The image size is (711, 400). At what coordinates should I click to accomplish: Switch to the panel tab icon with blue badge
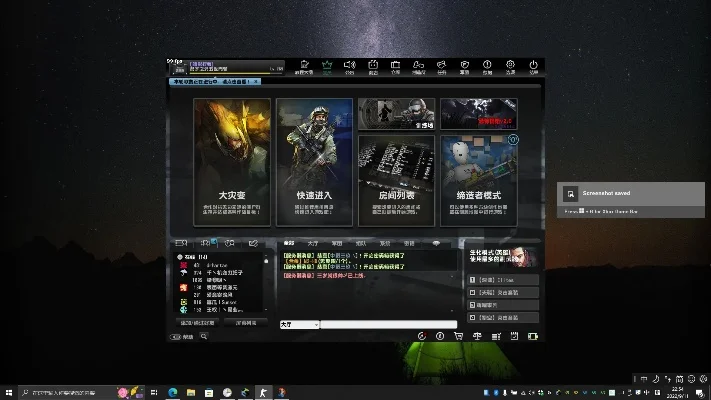(x=208, y=243)
